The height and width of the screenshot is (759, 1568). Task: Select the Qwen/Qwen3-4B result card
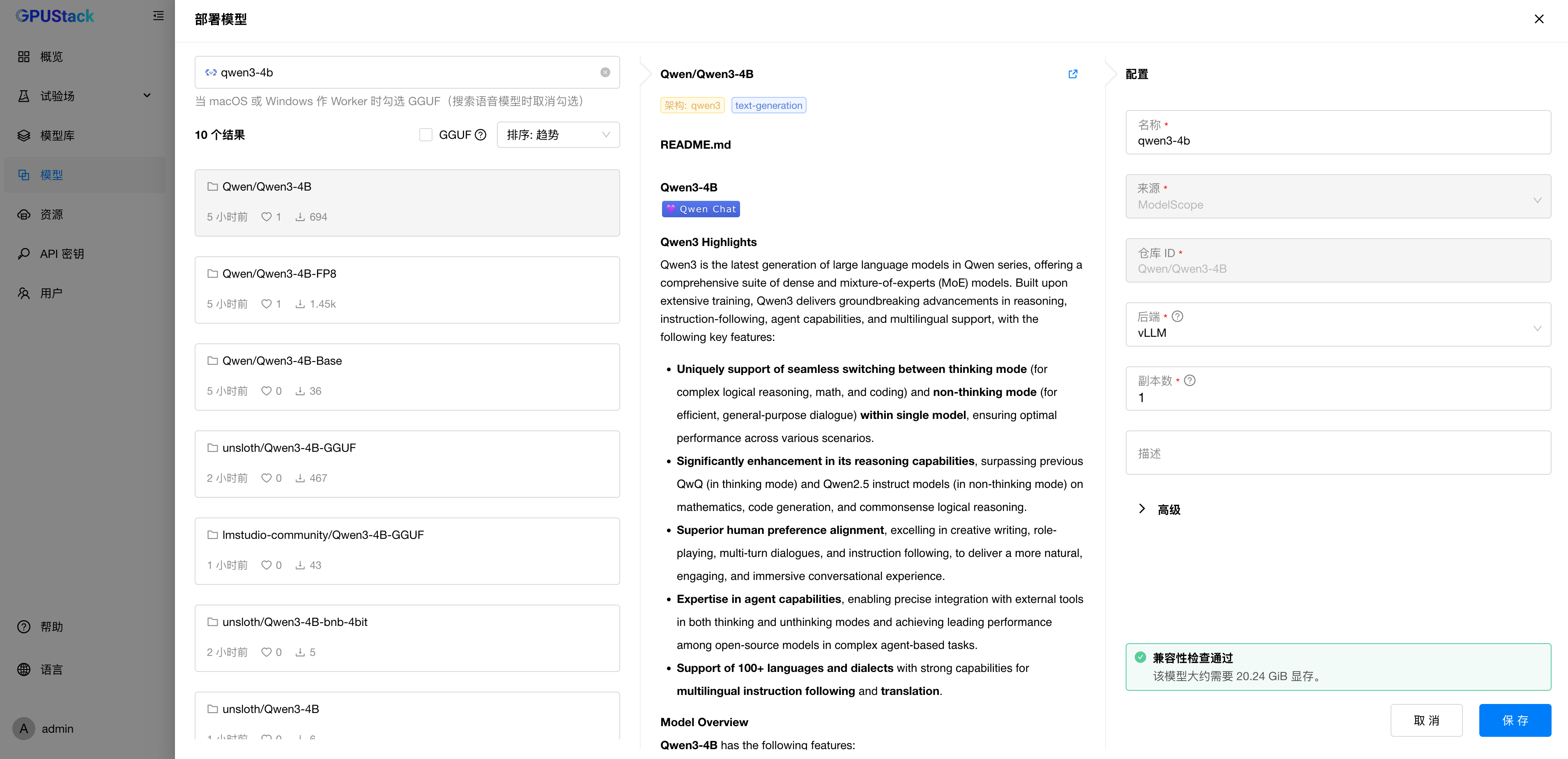pyautogui.click(x=407, y=202)
